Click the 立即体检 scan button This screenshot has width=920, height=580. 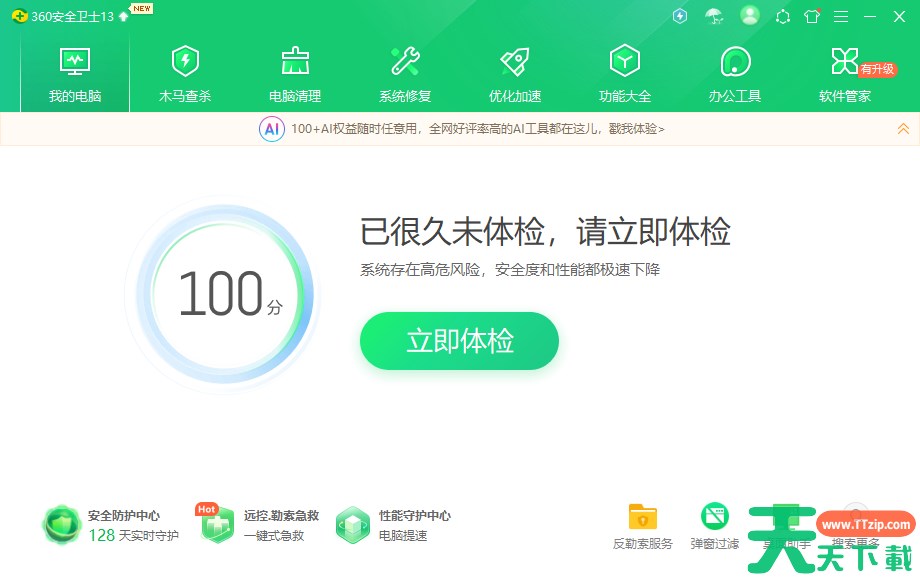[459, 341]
